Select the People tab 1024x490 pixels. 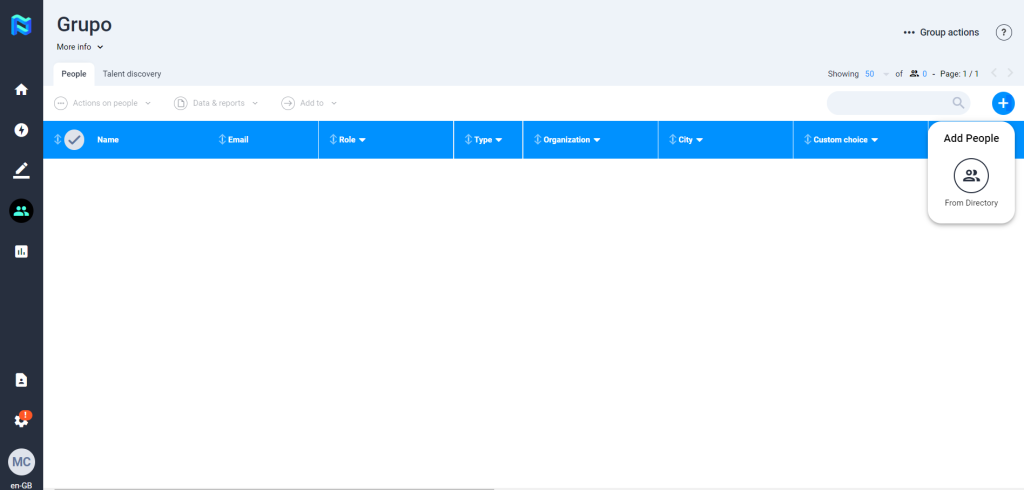point(74,74)
